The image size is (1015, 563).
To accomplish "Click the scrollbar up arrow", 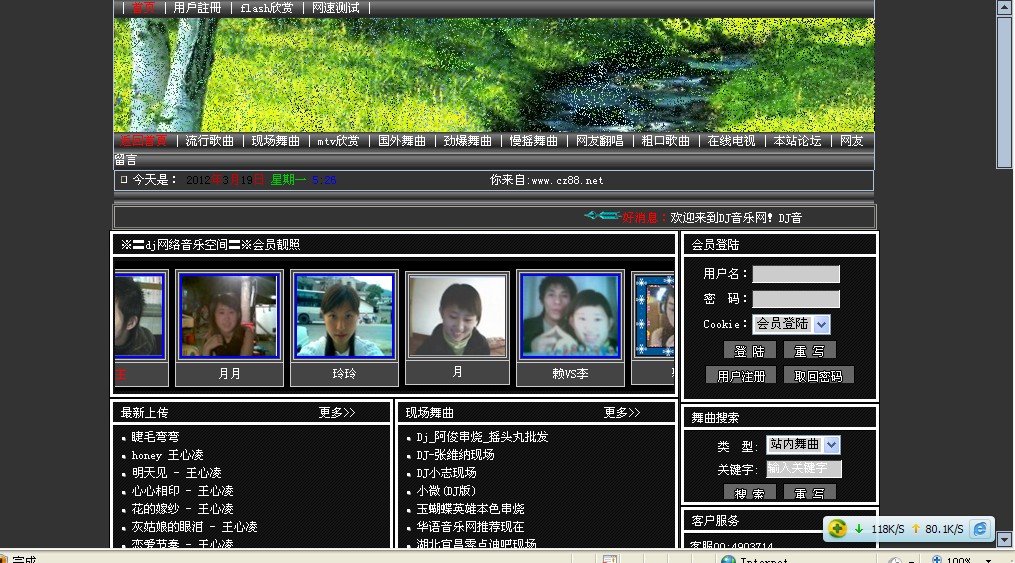I will point(1005,8).
